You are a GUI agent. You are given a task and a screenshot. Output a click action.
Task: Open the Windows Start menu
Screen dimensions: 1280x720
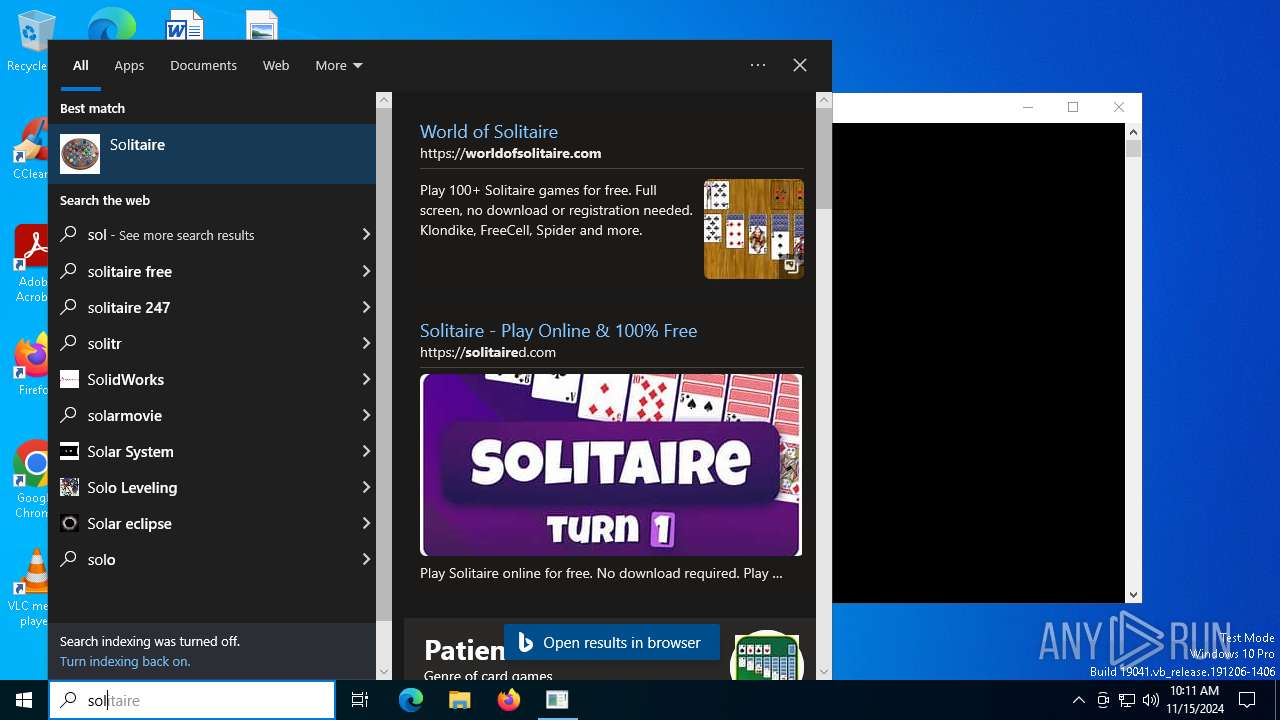coord(24,700)
